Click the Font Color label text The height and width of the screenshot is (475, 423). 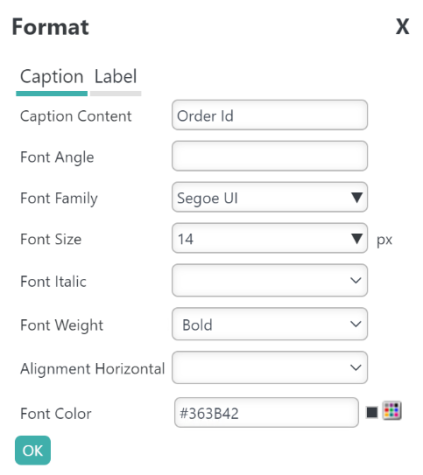56,414
